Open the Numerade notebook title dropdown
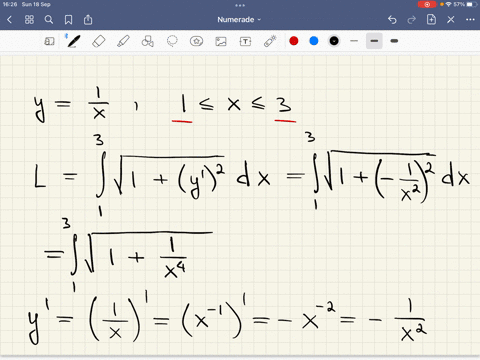The image size is (480, 360). pyautogui.click(x=239, y=20)
